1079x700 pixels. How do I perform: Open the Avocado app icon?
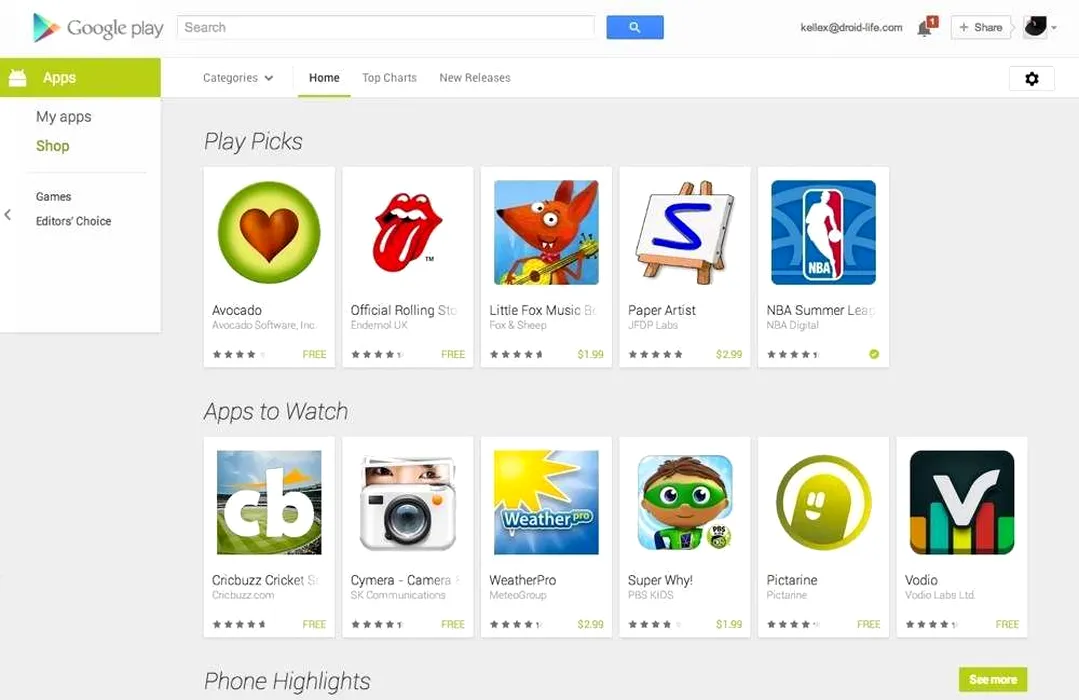(269, 232)
